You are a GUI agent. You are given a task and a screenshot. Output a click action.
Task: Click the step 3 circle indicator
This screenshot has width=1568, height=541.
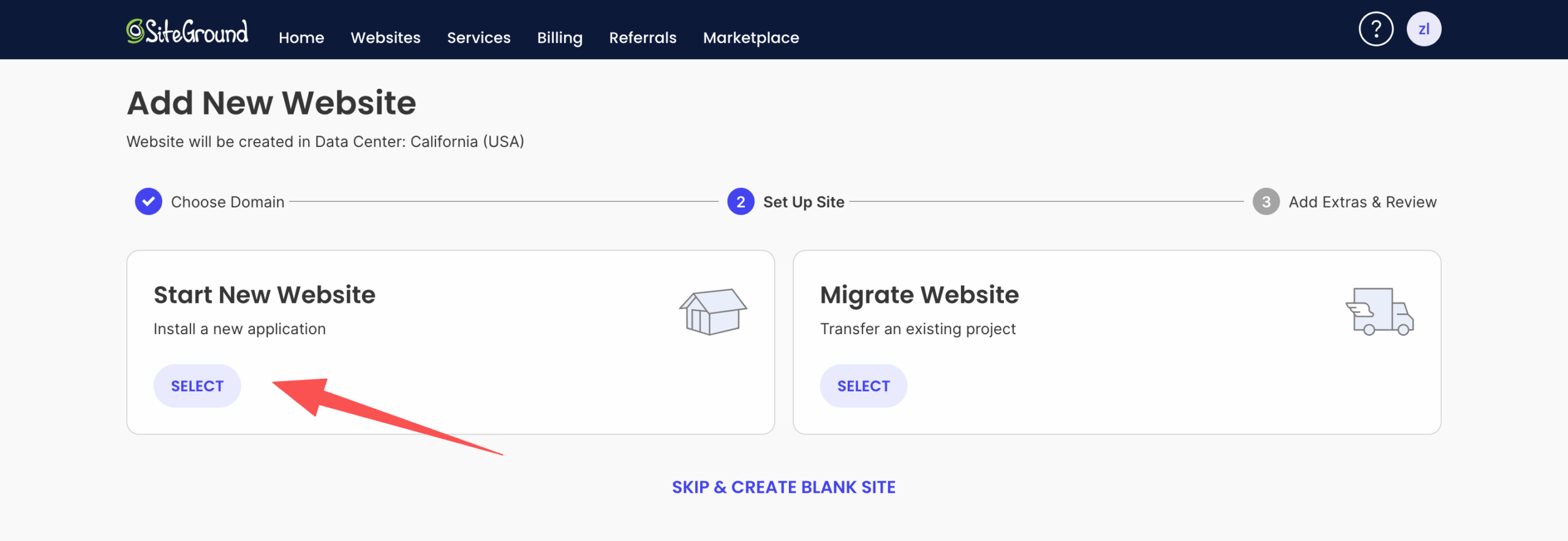click(x=1266, y=201)
